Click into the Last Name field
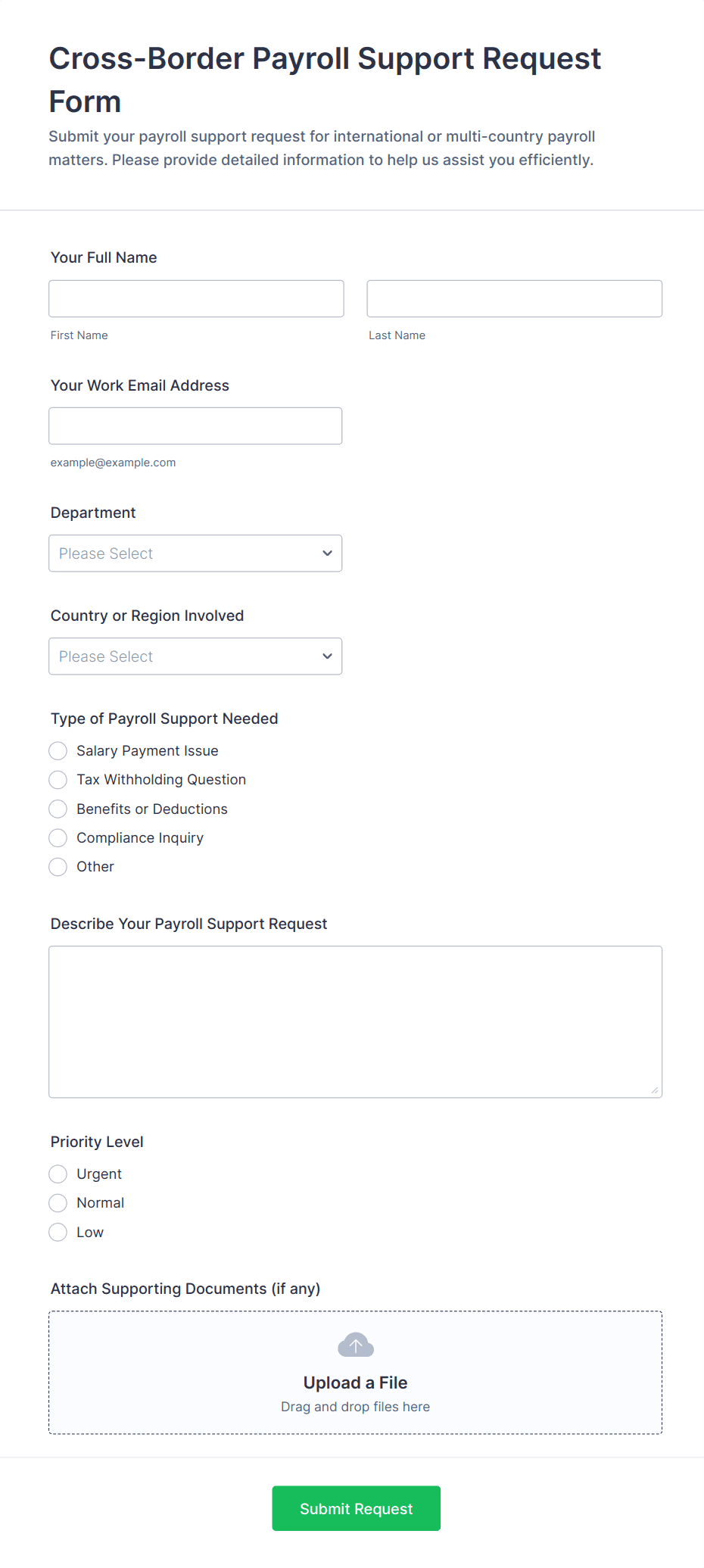704x1568 pixels. (514, 298)
